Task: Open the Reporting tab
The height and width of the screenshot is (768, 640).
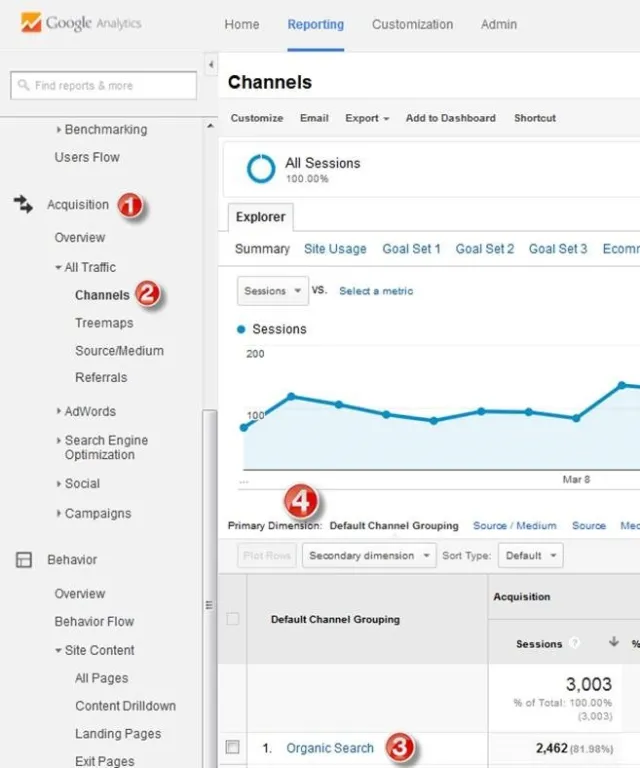Action: tap(315, 24)
